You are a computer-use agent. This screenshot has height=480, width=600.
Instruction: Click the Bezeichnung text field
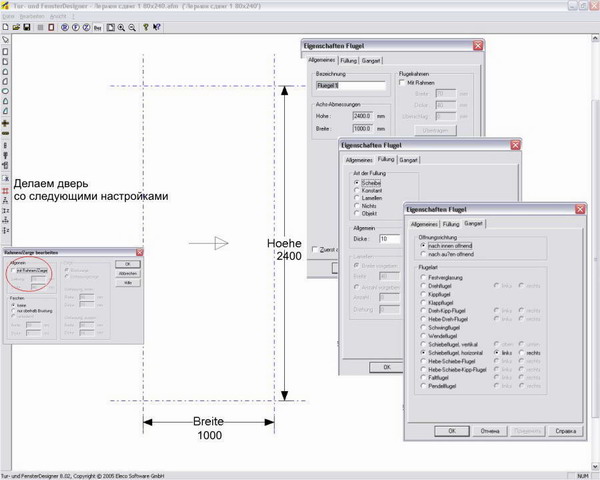(350, 87)
